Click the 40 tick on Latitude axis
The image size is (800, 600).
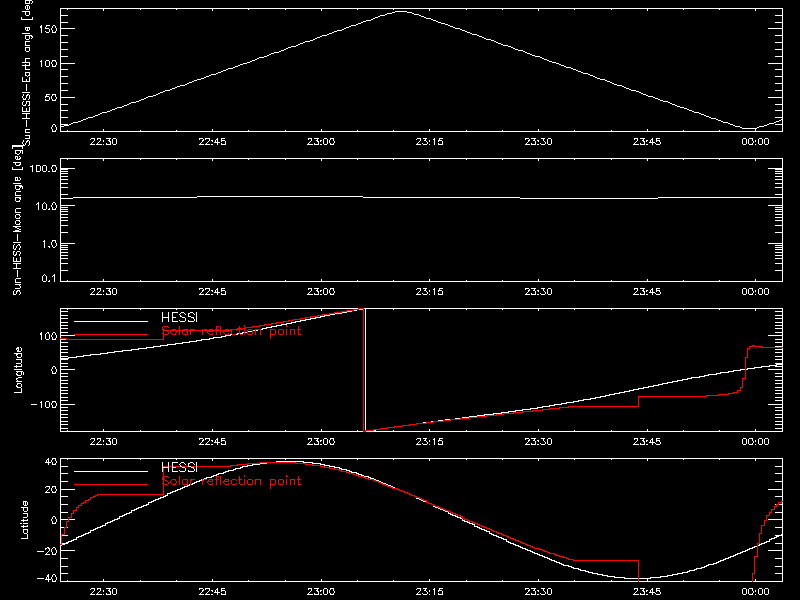click(x=51, y=462)
